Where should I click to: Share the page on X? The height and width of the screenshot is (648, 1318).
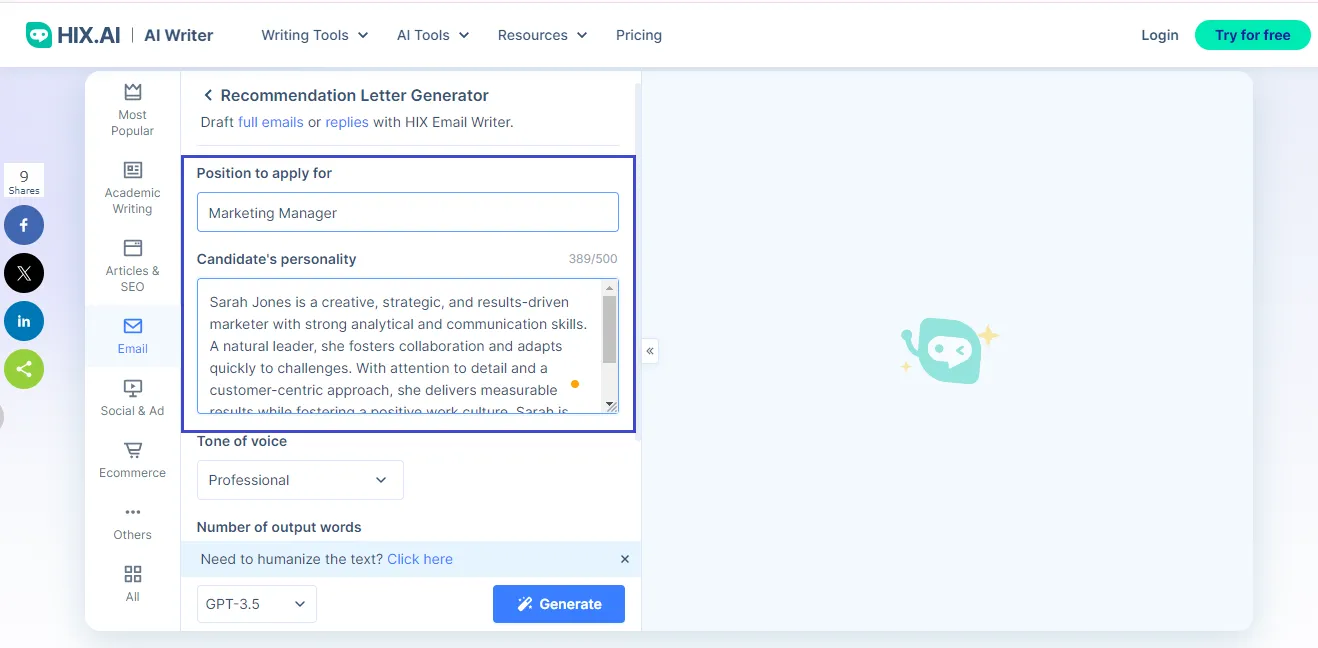click(24, 273)
